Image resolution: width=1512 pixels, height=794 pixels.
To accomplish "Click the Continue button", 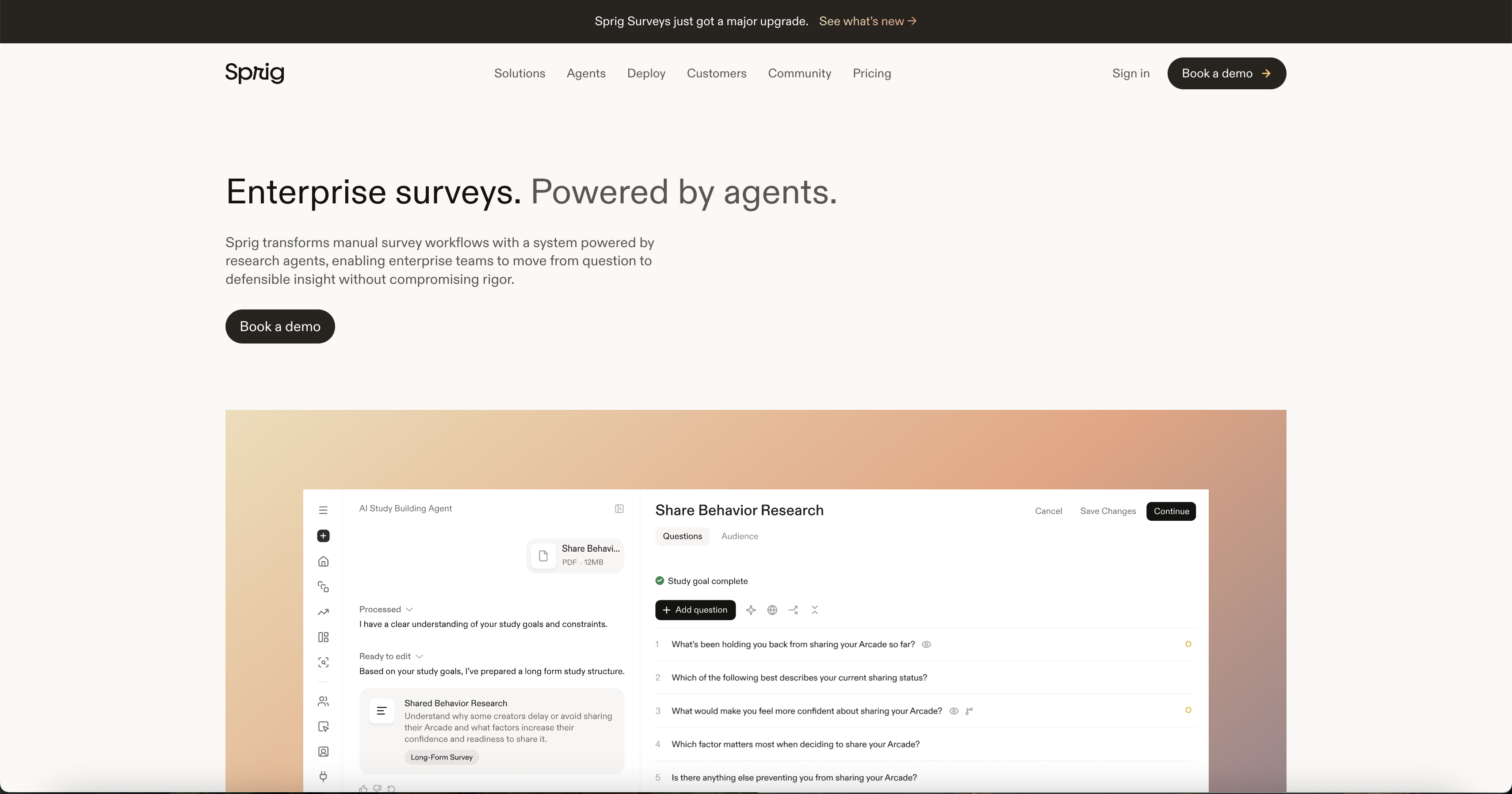I will click(x=1171, y=511).
